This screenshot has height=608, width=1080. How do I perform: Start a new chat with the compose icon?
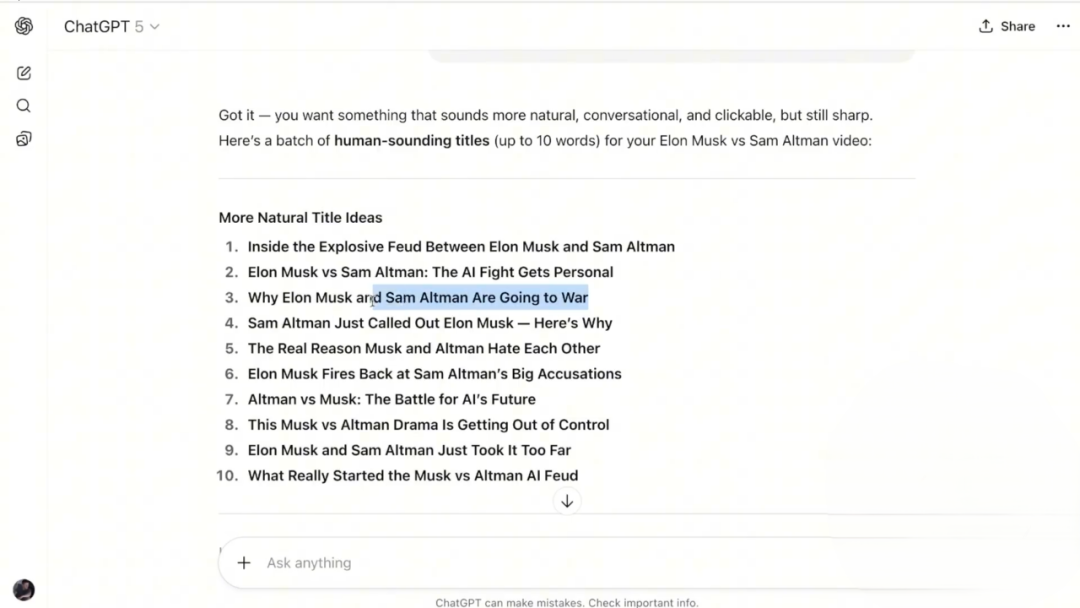pos(24,73)
